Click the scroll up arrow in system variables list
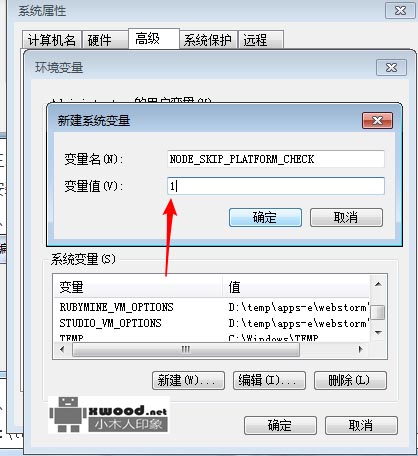Image resolution: width=418 pixels, height=456 pixels. coord(378,284)
